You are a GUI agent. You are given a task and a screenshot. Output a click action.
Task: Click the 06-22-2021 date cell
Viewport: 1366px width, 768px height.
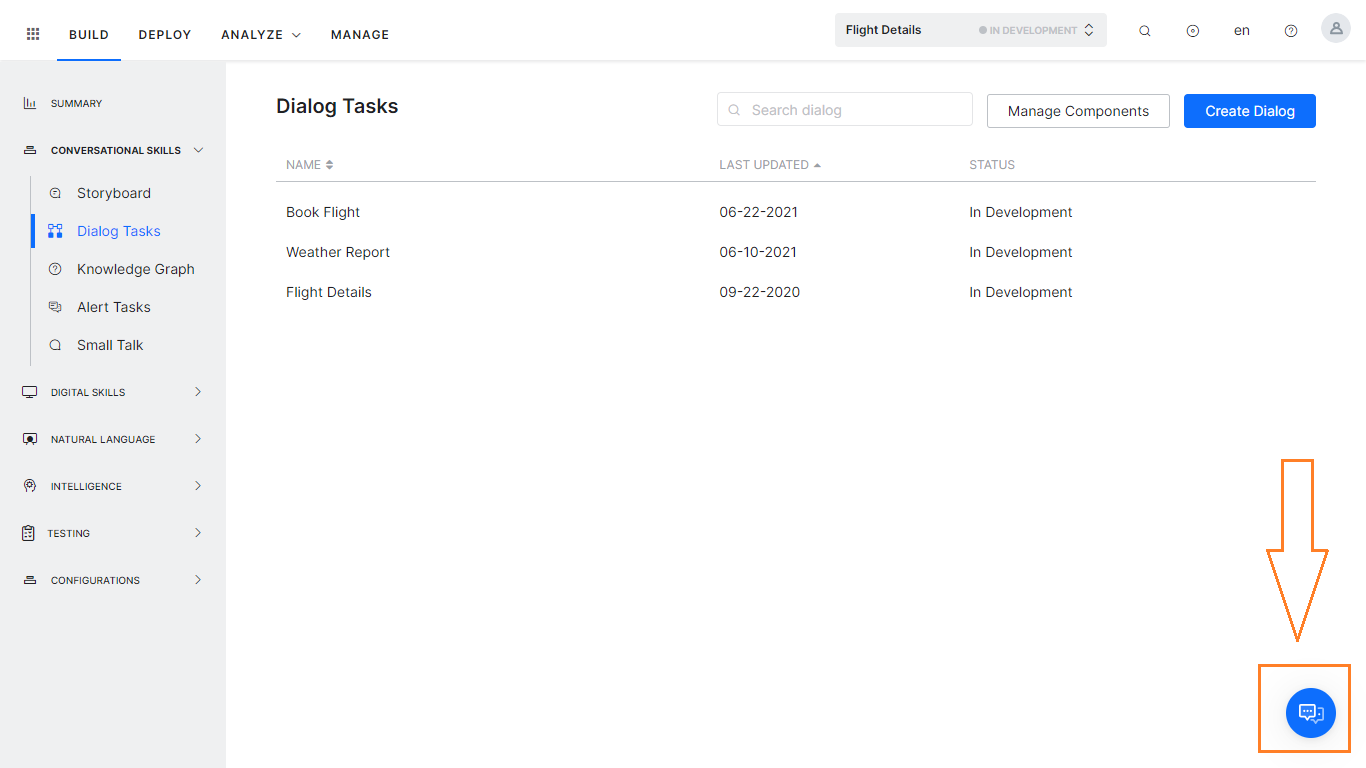pyautogui.click(x=759, y=212)
